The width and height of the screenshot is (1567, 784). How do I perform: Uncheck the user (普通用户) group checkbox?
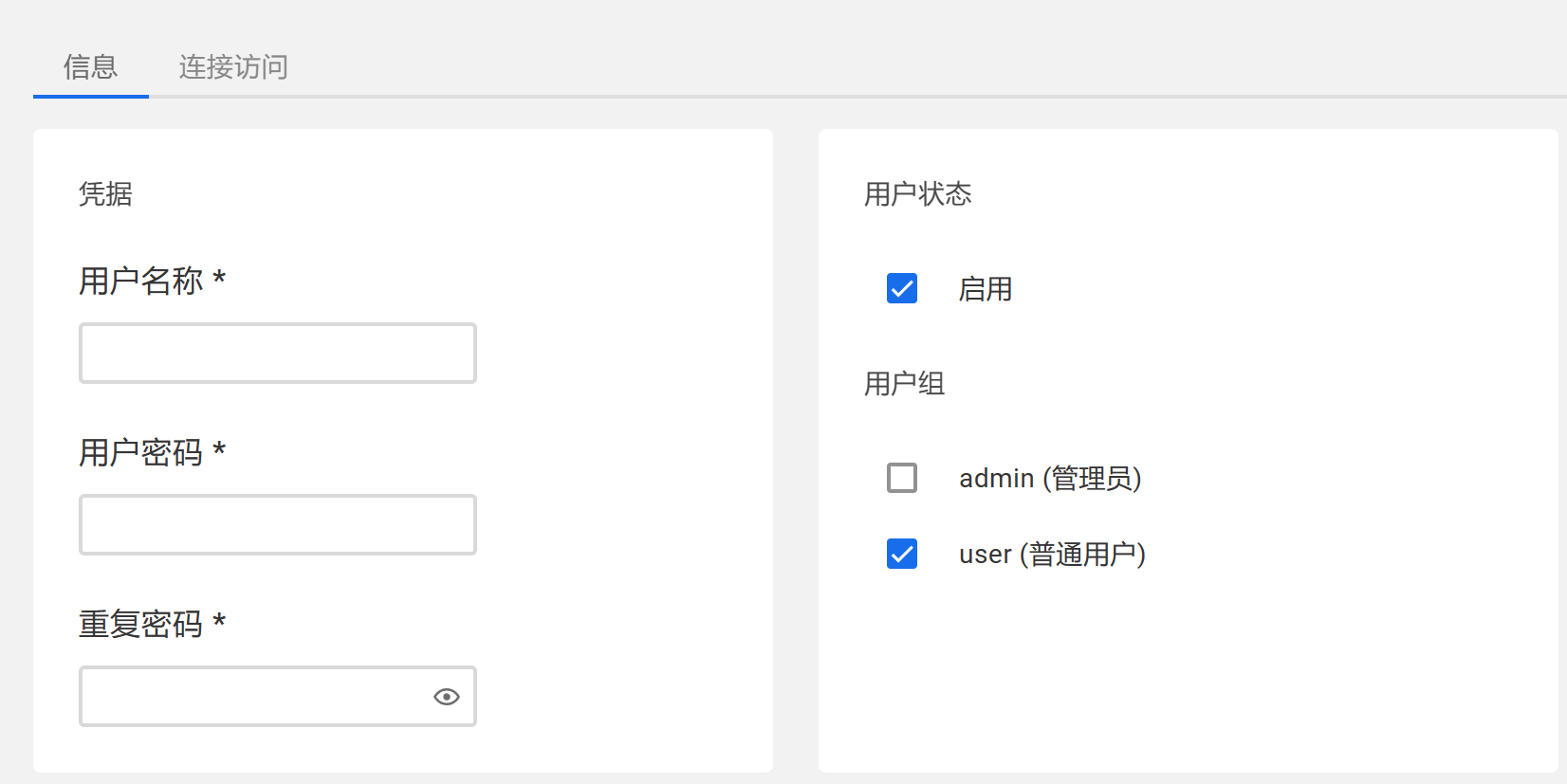pos(902,554)
